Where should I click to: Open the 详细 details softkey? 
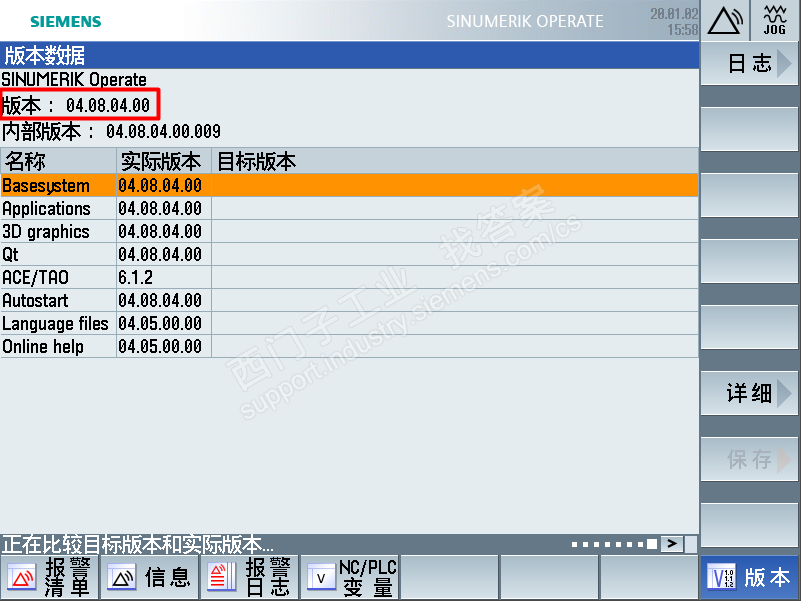tap(748, 393)
